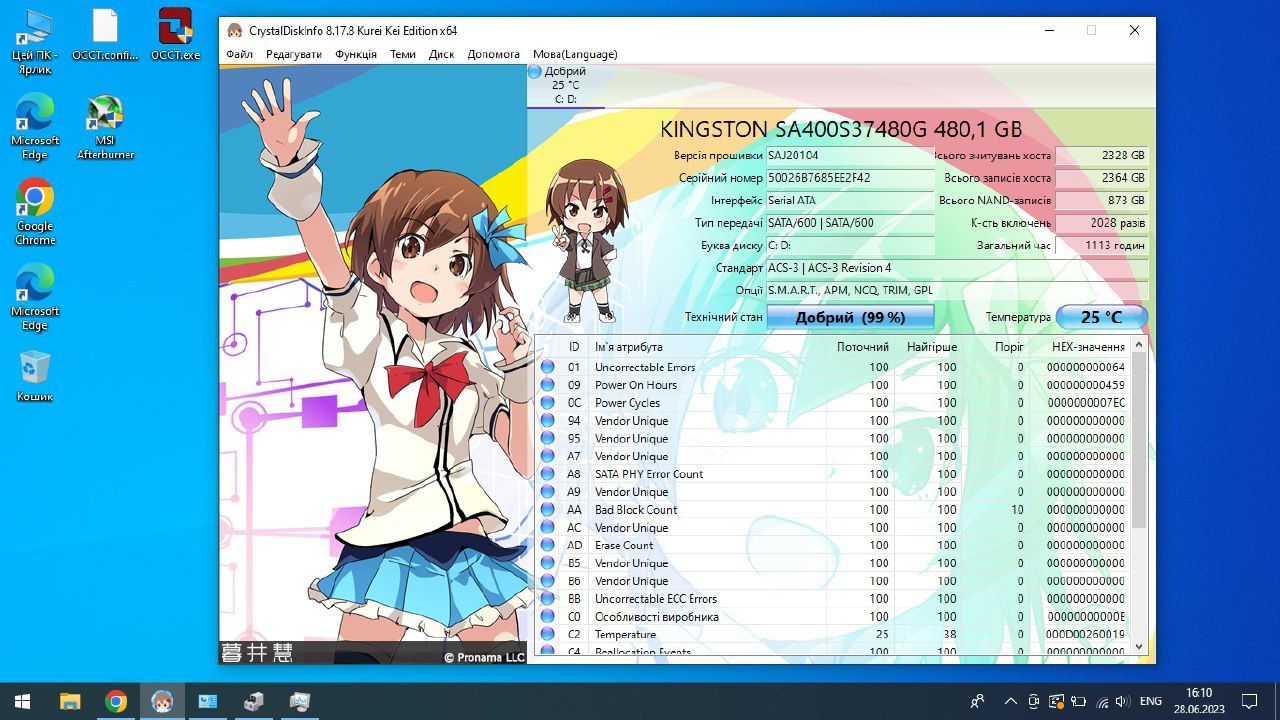Open the Редагувати menu
1280x720 pixels.
point(294,54)
